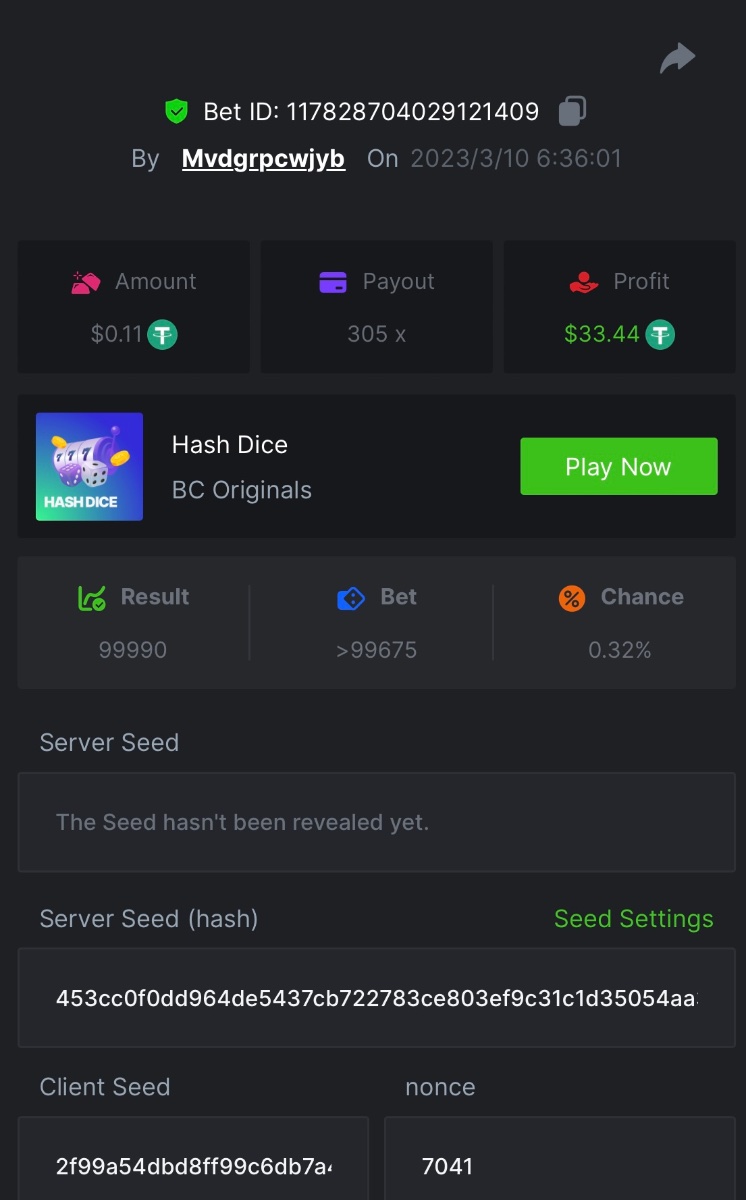
Task: Open the Mvdgrpcwjyb user profile link
Action: pyautogui.click(x=263, y=159)
